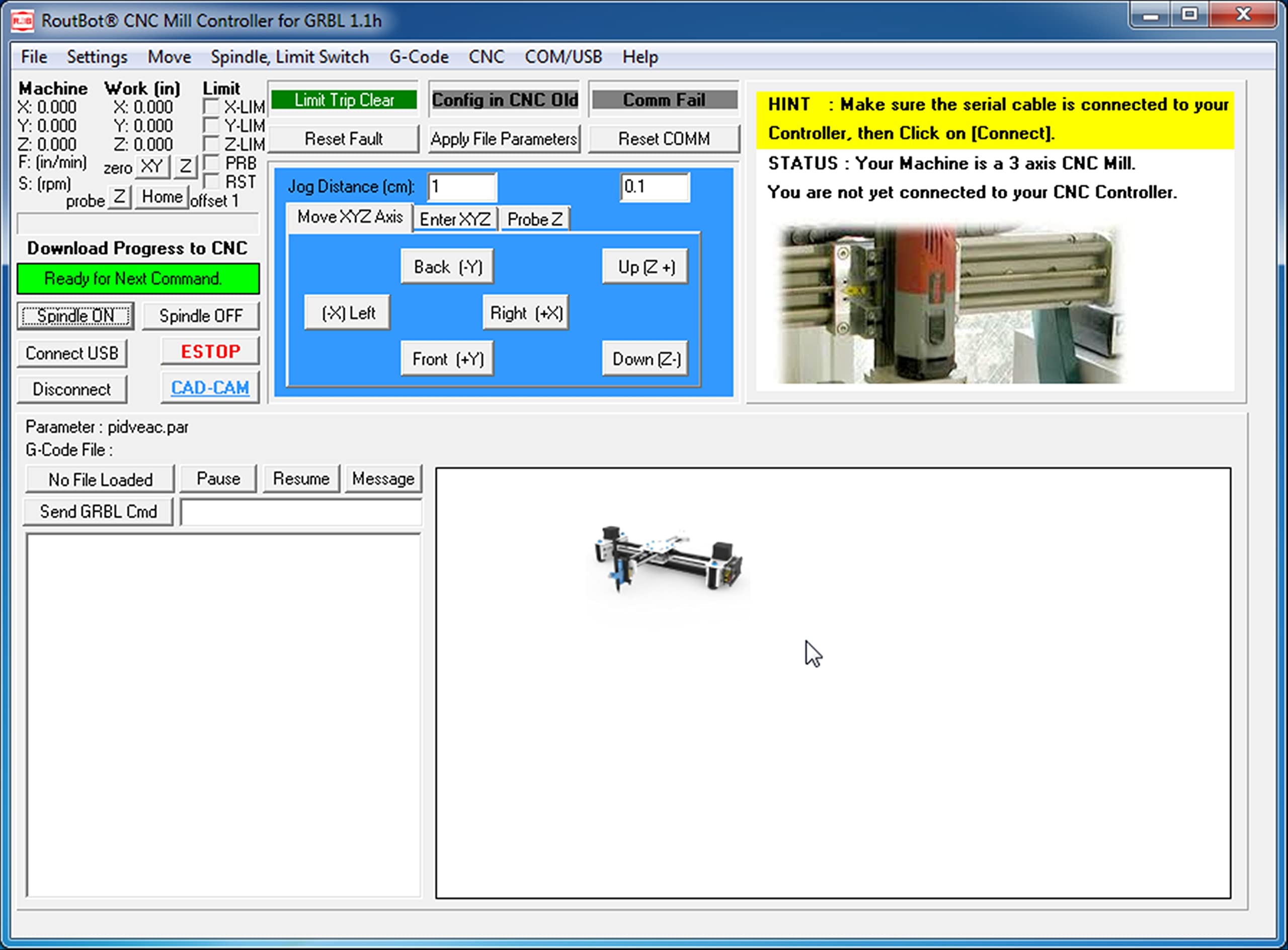Click the zero Z button
Screen dimensions: 1288x950
pyautogui.click(x=185, y=167)
